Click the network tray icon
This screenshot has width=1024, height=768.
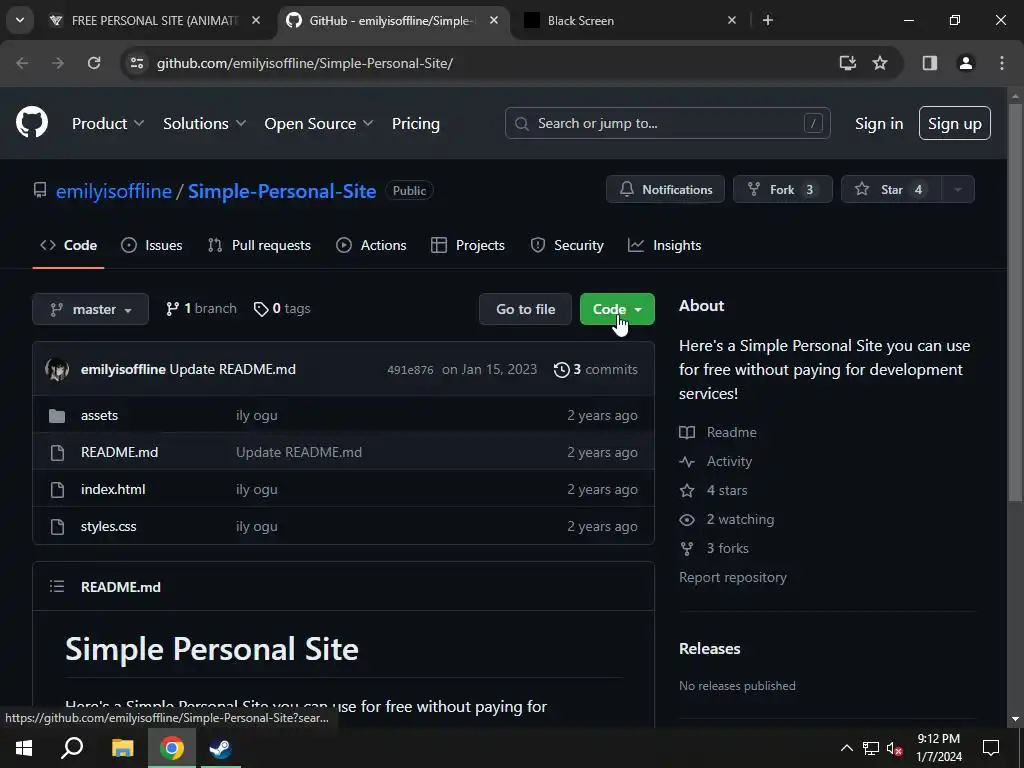871,748
